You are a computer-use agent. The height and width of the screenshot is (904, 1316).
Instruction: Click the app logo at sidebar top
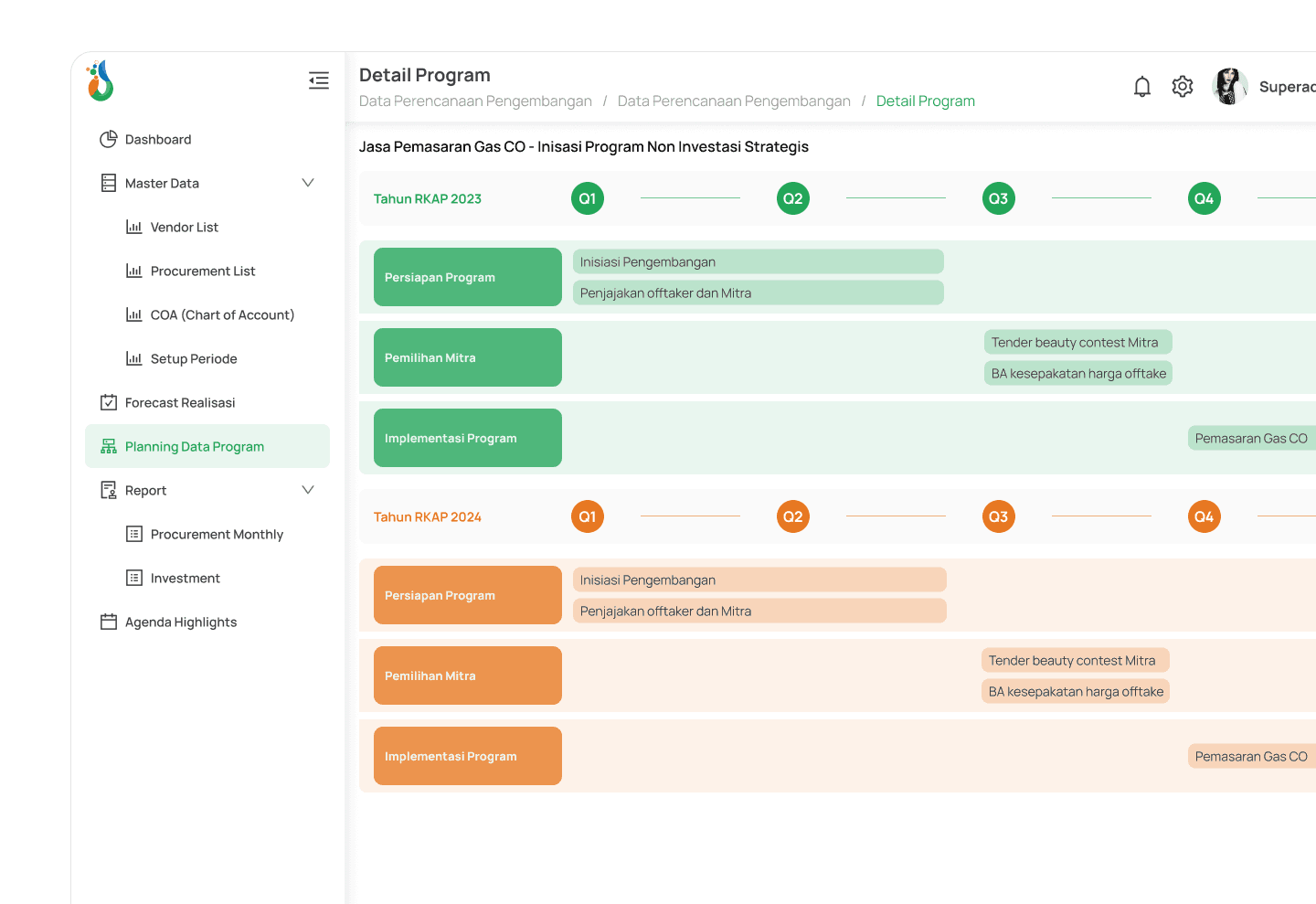(x=100, y=81)
